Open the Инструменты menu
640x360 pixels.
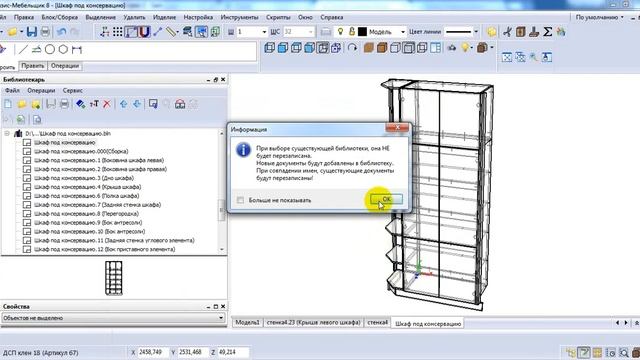click(239, 18)
